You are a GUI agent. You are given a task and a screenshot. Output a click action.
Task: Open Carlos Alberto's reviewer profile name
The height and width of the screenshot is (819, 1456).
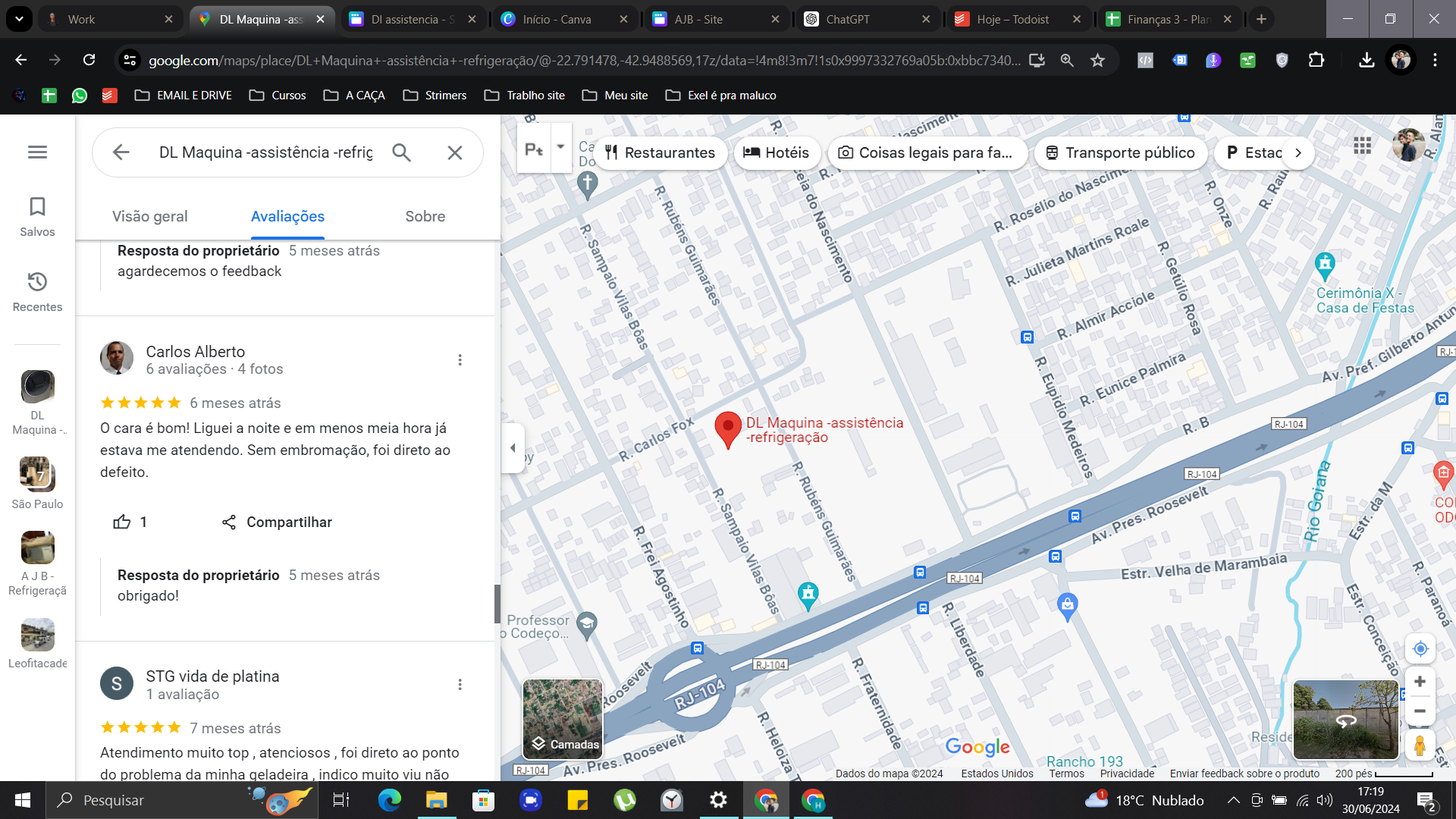point(196,352)
